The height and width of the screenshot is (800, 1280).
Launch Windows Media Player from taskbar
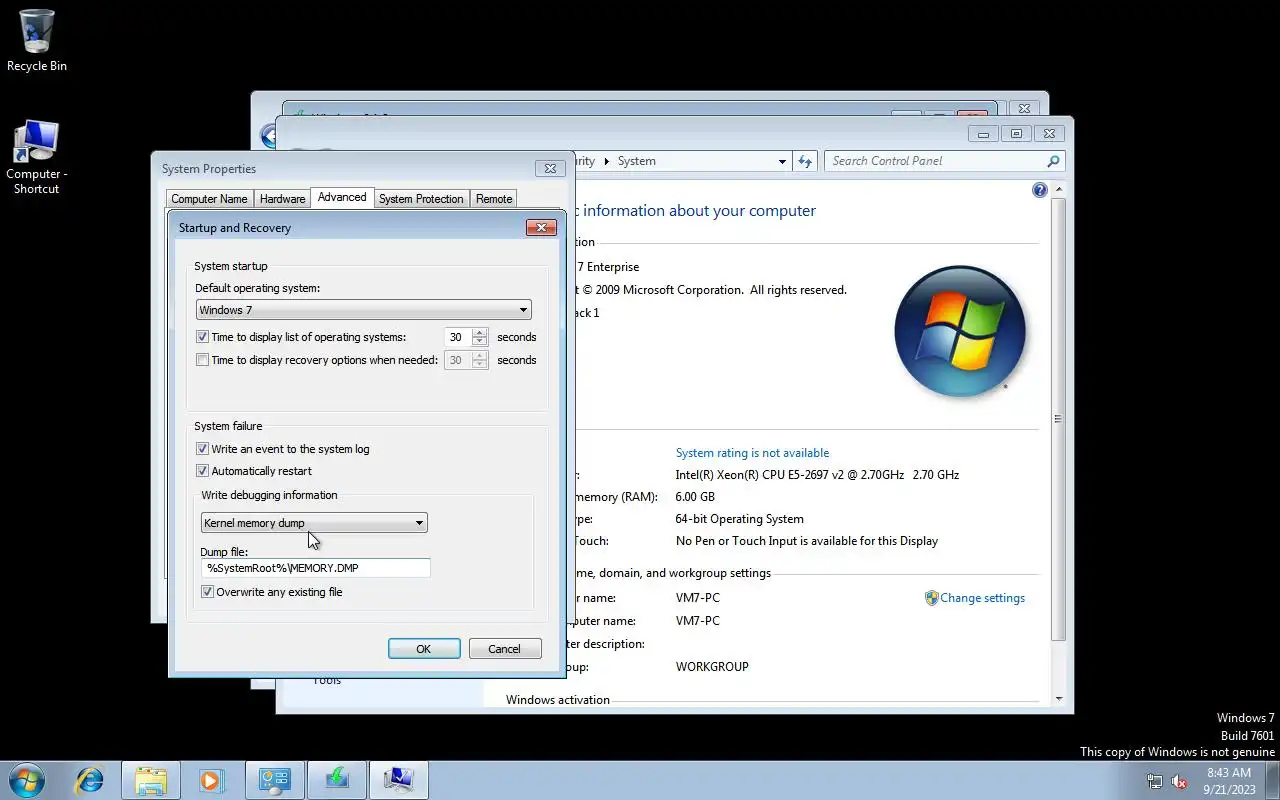pyautogui.click(x=212, y=779)
